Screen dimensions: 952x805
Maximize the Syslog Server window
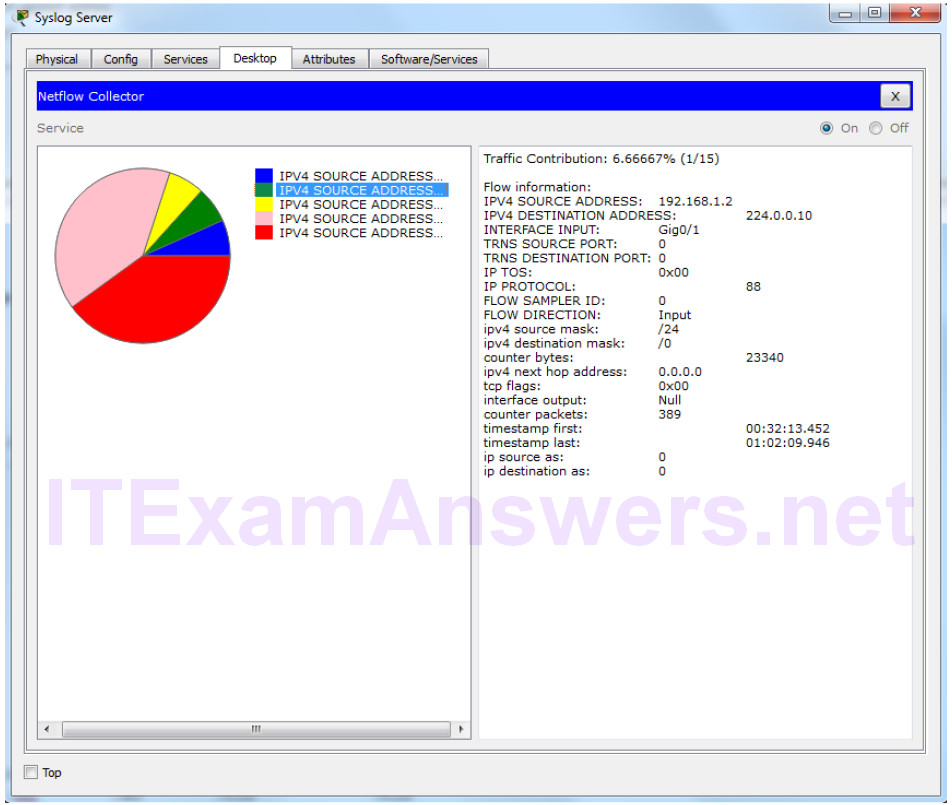pyautogui.click(x=874, y=13)
